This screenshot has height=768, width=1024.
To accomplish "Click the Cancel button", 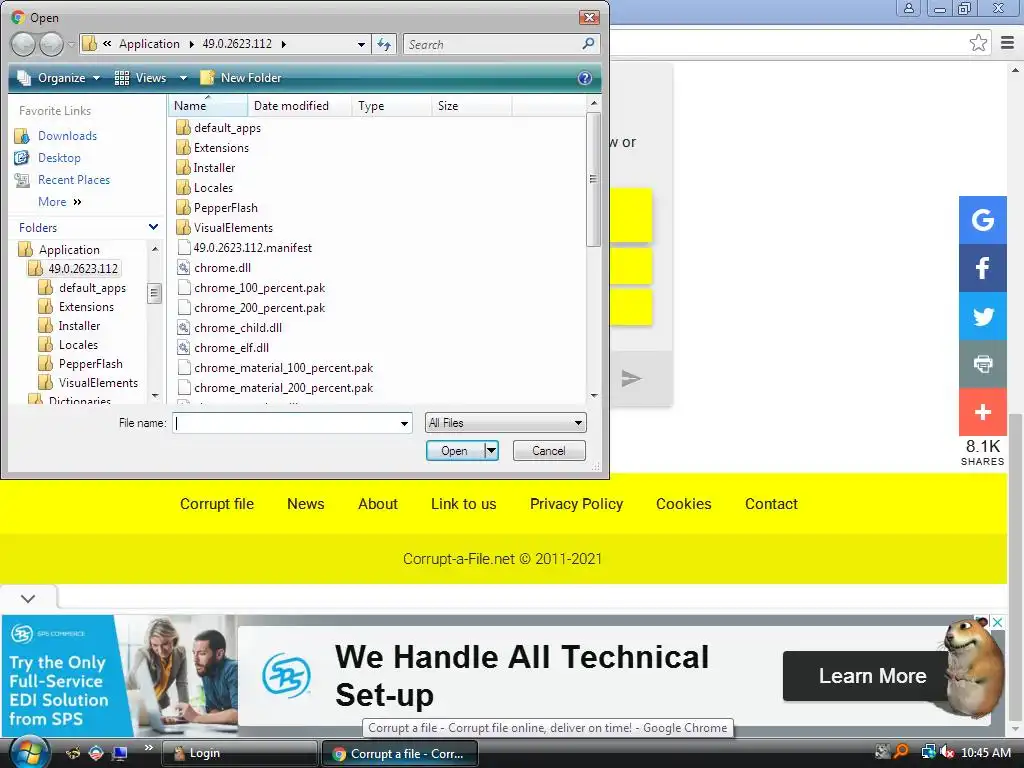I will click(x=549, y=451).
